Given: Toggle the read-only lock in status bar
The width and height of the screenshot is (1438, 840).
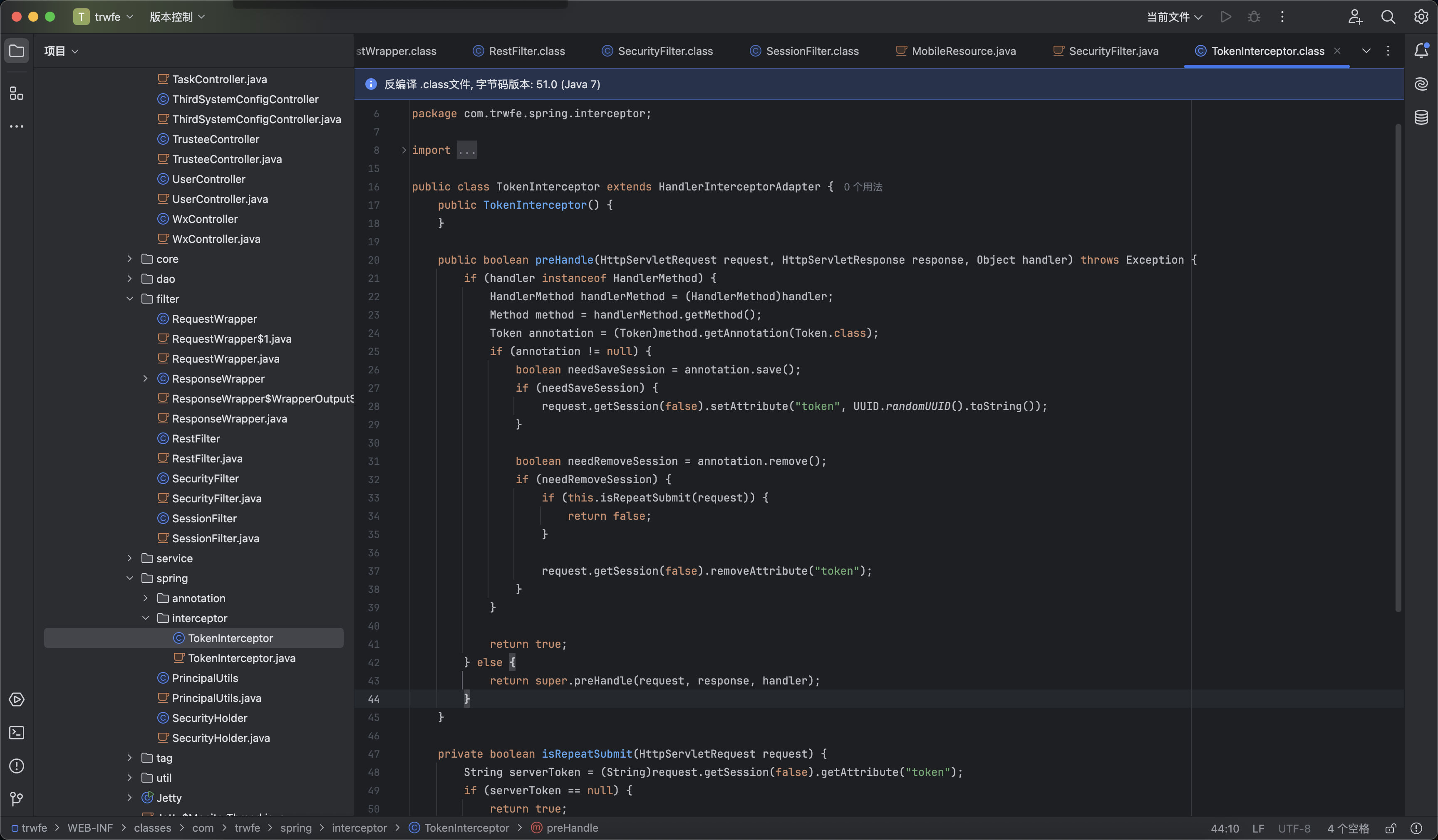Looking at the screenshot, I should click(1391, 829).
